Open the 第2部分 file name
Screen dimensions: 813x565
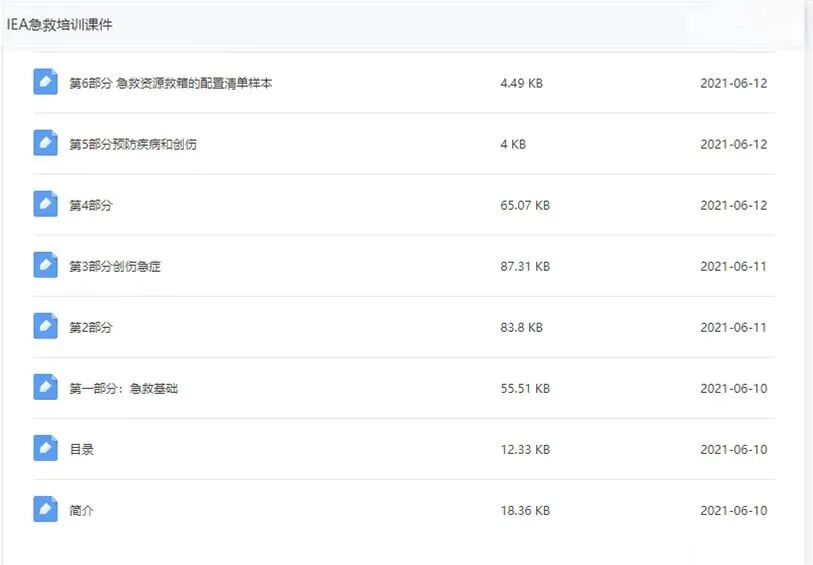(91, 328)
